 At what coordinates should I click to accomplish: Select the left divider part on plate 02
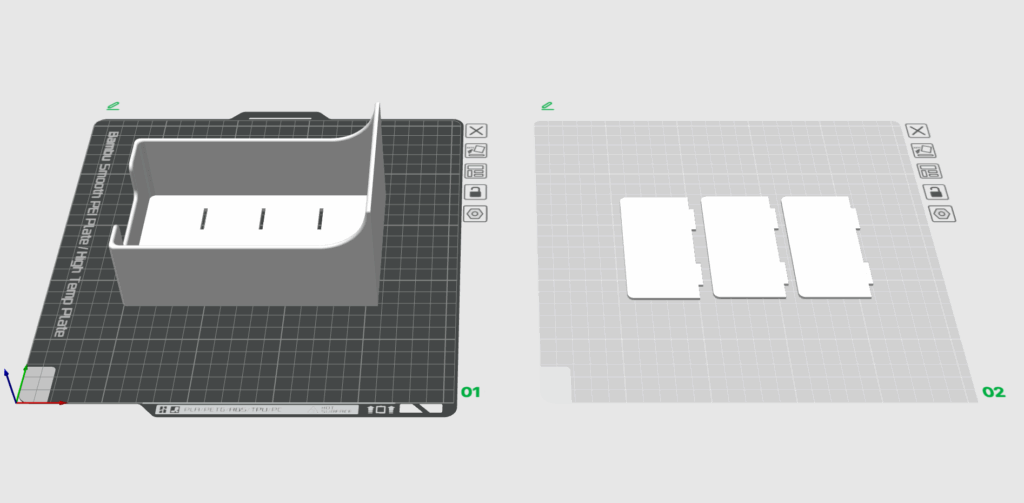[x=657, y=247]
